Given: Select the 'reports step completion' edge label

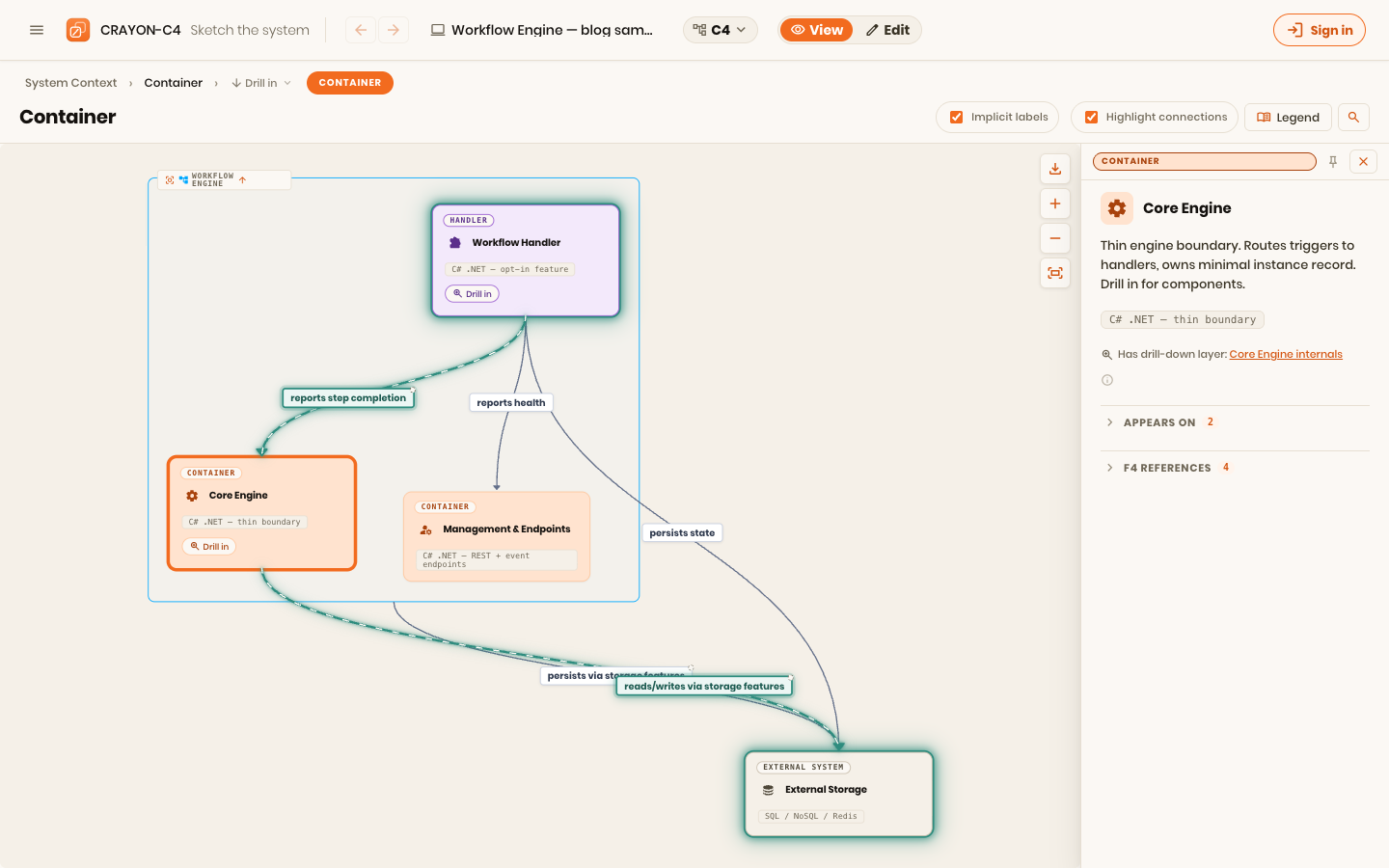Looking at the screenshot, I should (348, 398).
